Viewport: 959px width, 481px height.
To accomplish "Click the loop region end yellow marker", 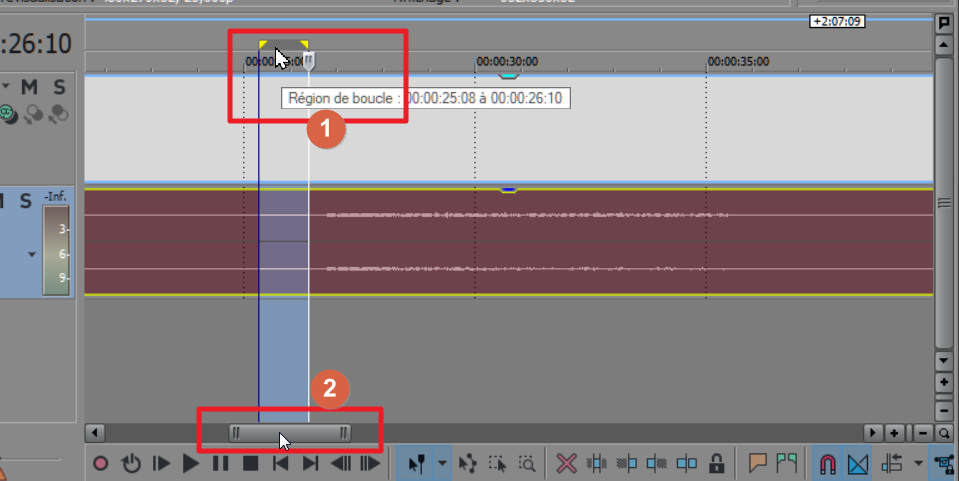I will pos(304,44).
